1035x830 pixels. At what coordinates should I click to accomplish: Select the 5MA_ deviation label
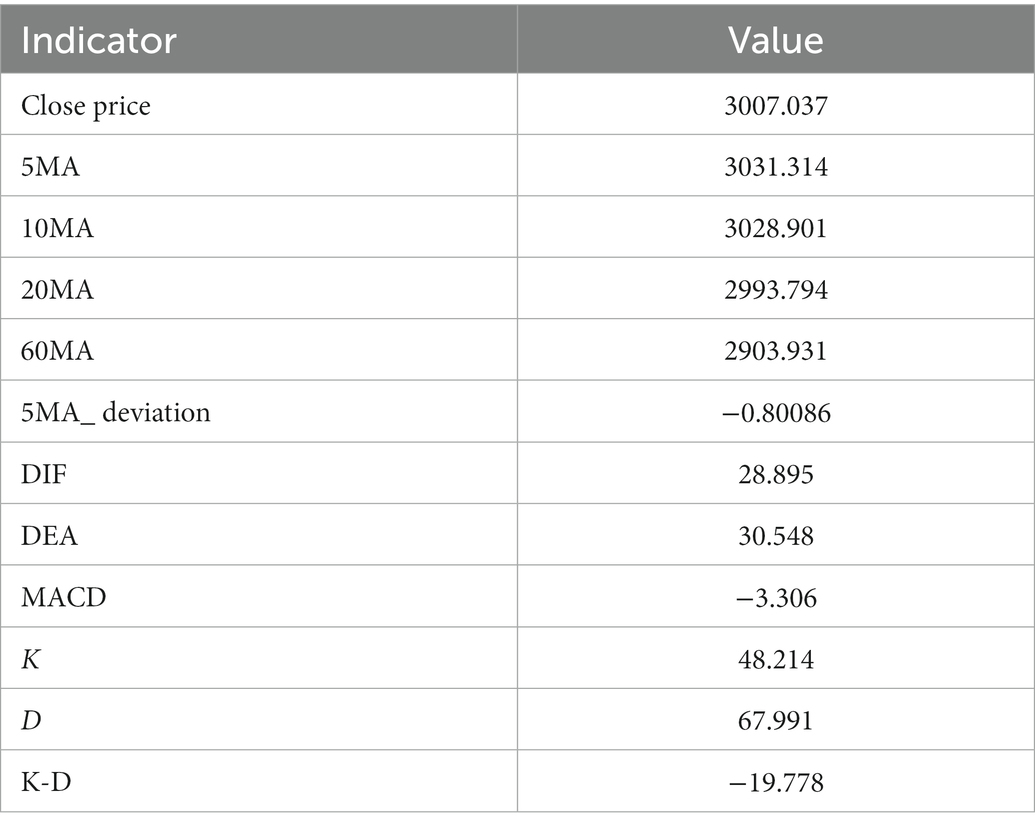pos(116,413)
